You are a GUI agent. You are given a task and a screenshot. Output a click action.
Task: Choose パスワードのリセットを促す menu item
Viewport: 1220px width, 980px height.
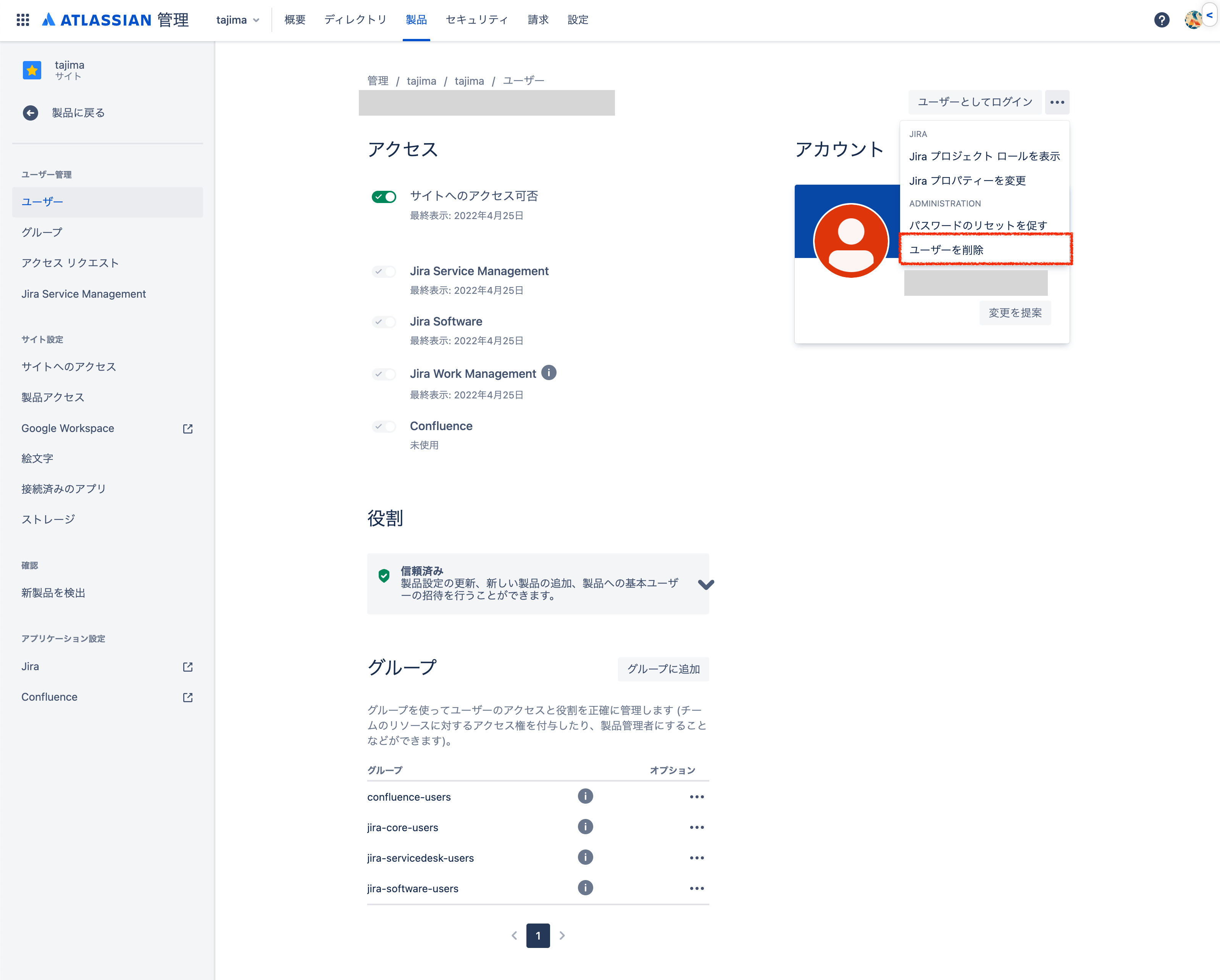coord(985,225)
